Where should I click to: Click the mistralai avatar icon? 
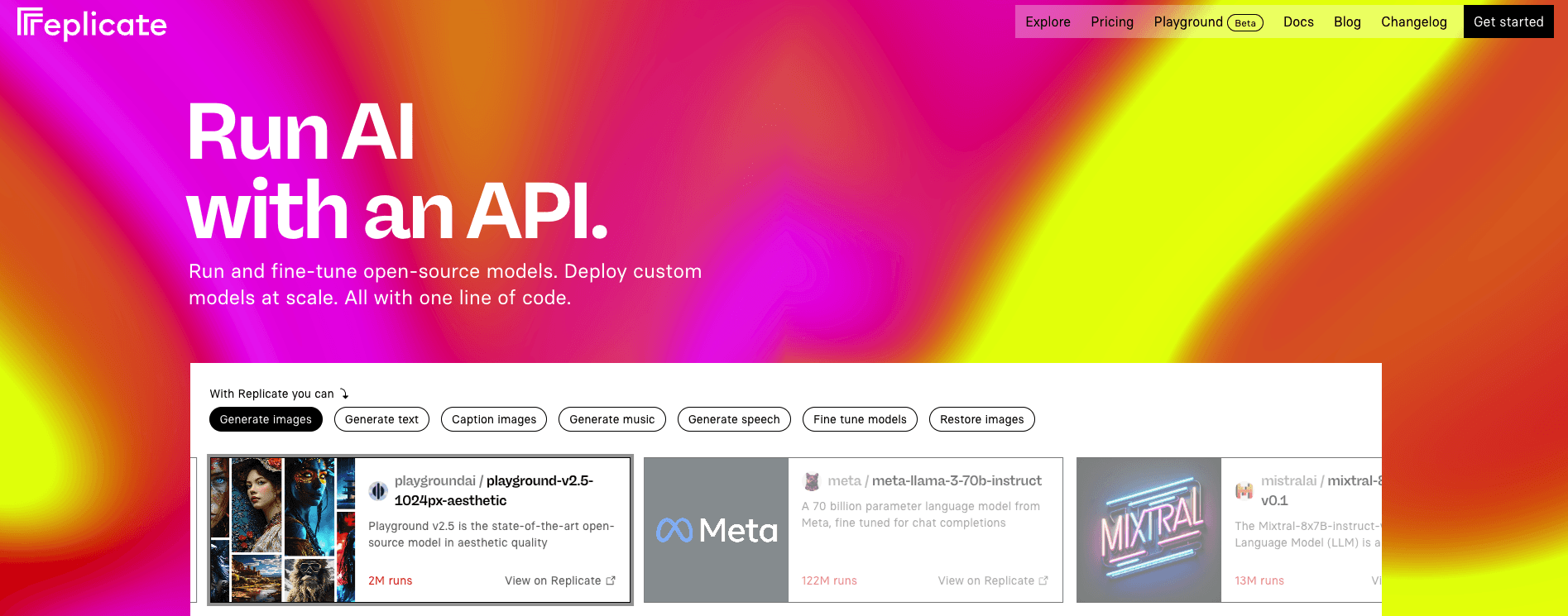coord(1244,491)
